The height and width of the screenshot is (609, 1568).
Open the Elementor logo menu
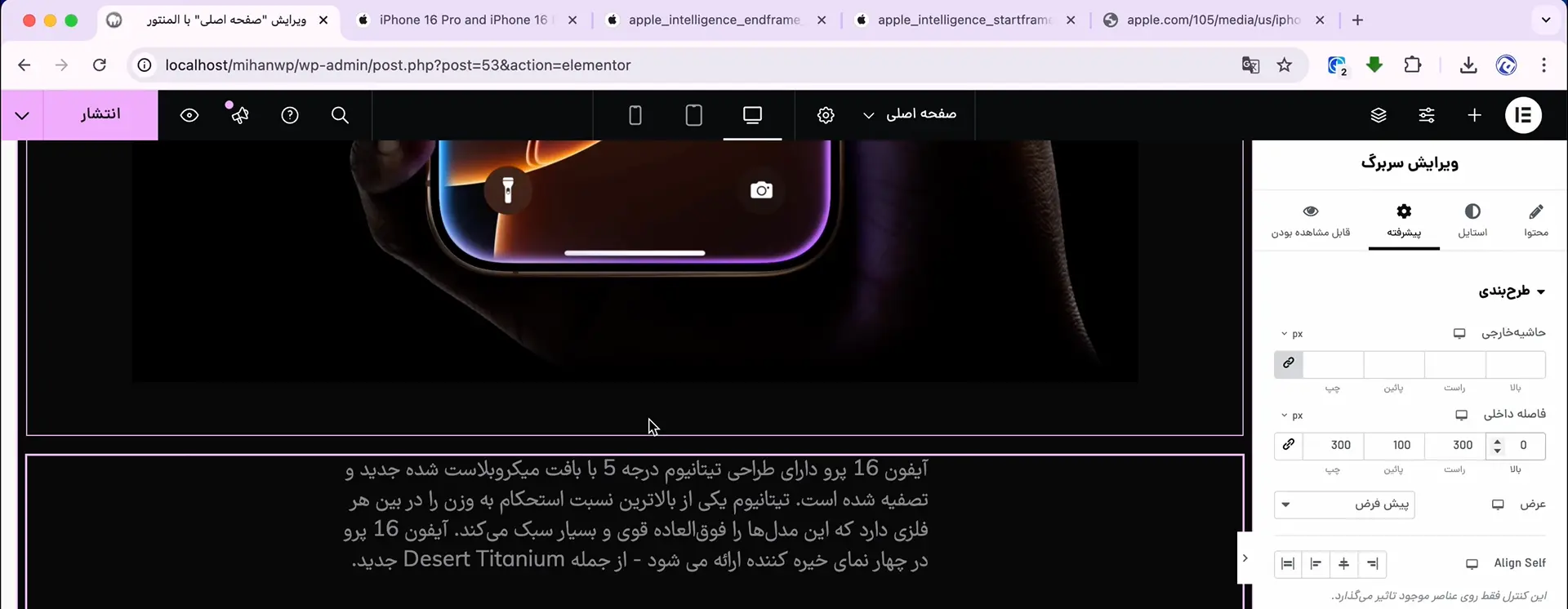tap(1523, 115)
